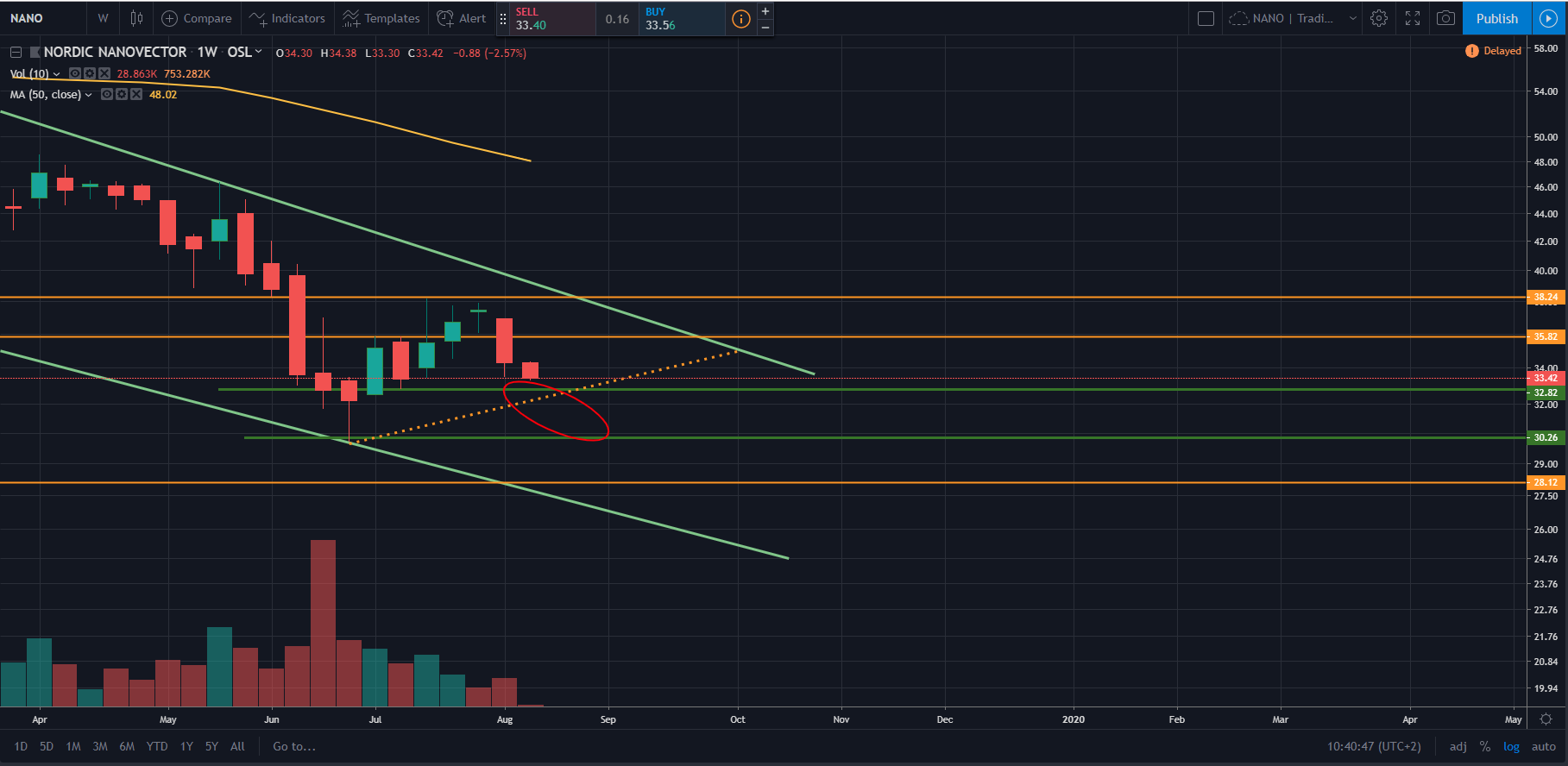This screenshot has width=1568, height=766.
Task: Open the chart settings gear
Action: (x=1379, y=18)
